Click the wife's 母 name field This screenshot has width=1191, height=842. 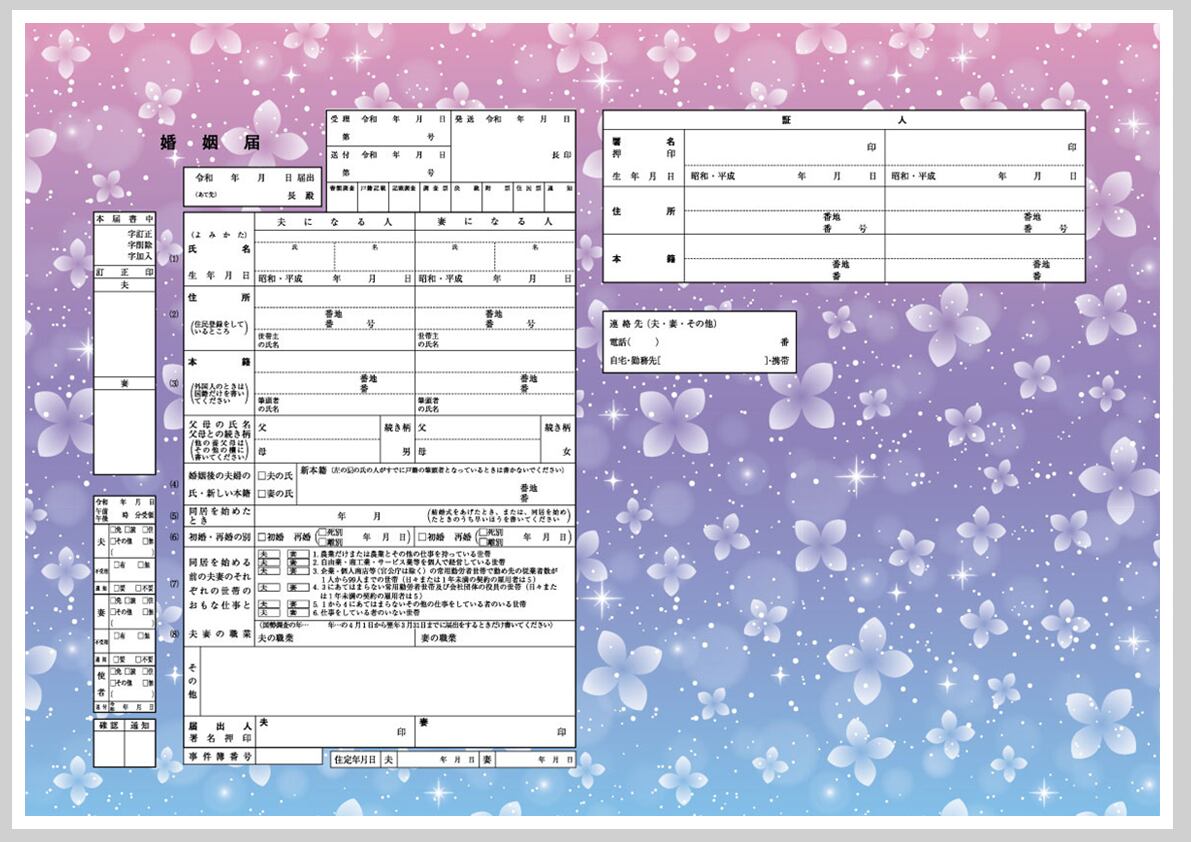tap(478, 451)
